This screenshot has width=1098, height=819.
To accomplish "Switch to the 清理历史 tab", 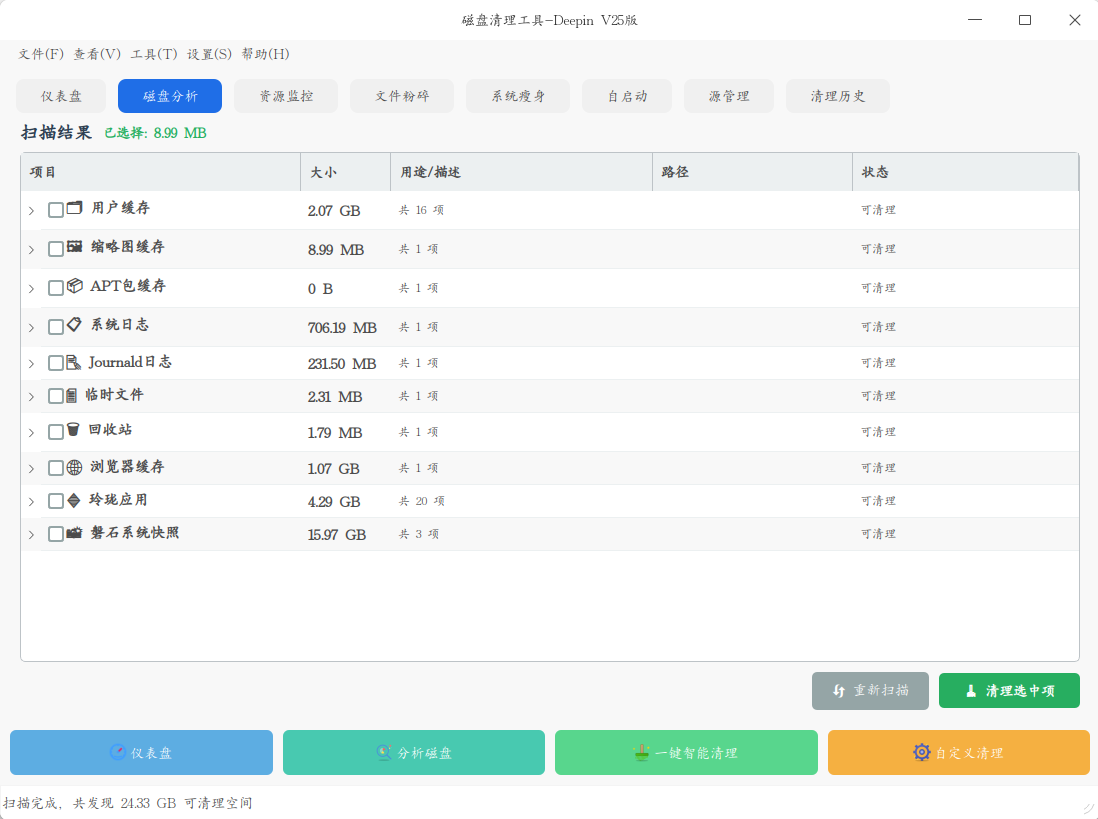I will (838, 96).
